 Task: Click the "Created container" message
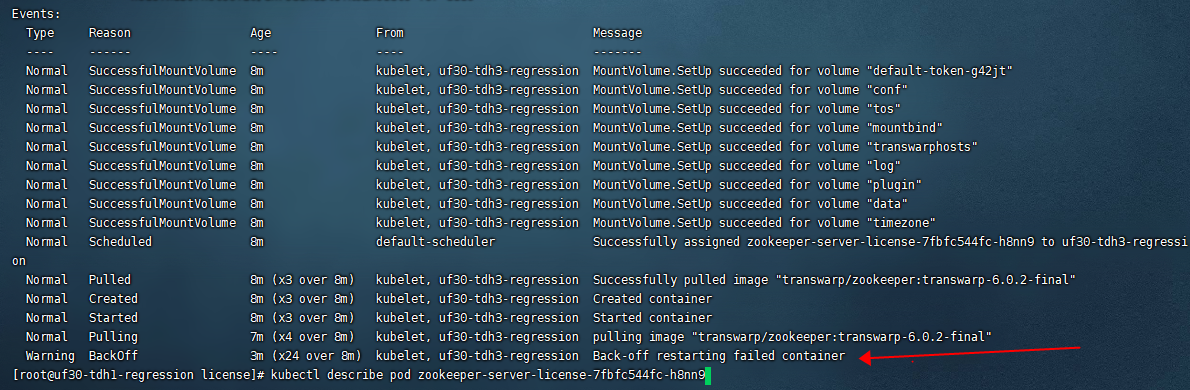652,299
